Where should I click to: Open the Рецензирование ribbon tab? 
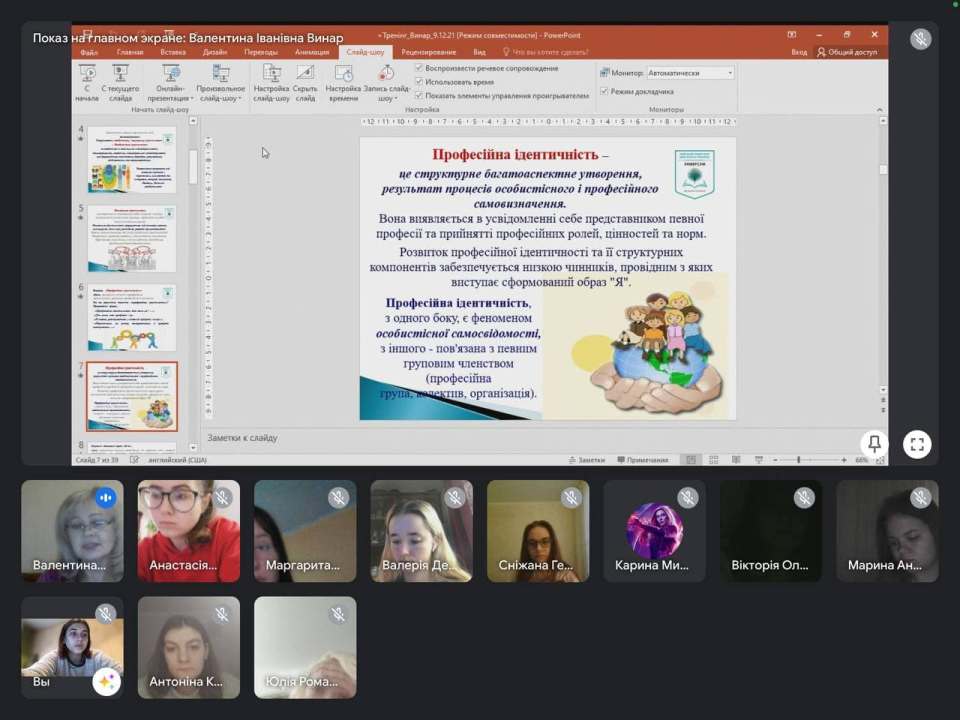428,52
